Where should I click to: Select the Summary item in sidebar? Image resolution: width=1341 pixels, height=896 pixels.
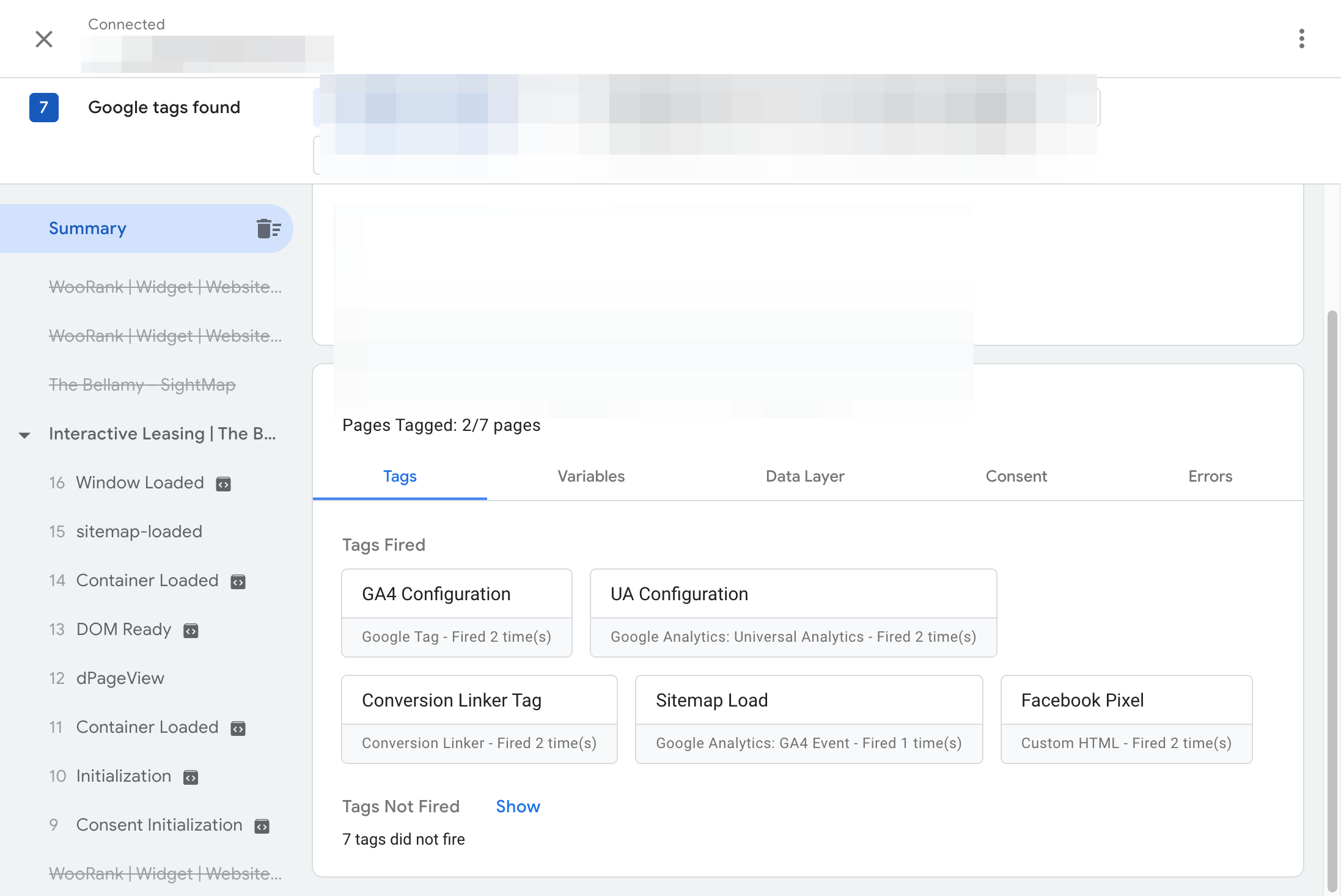pos(147,229)
